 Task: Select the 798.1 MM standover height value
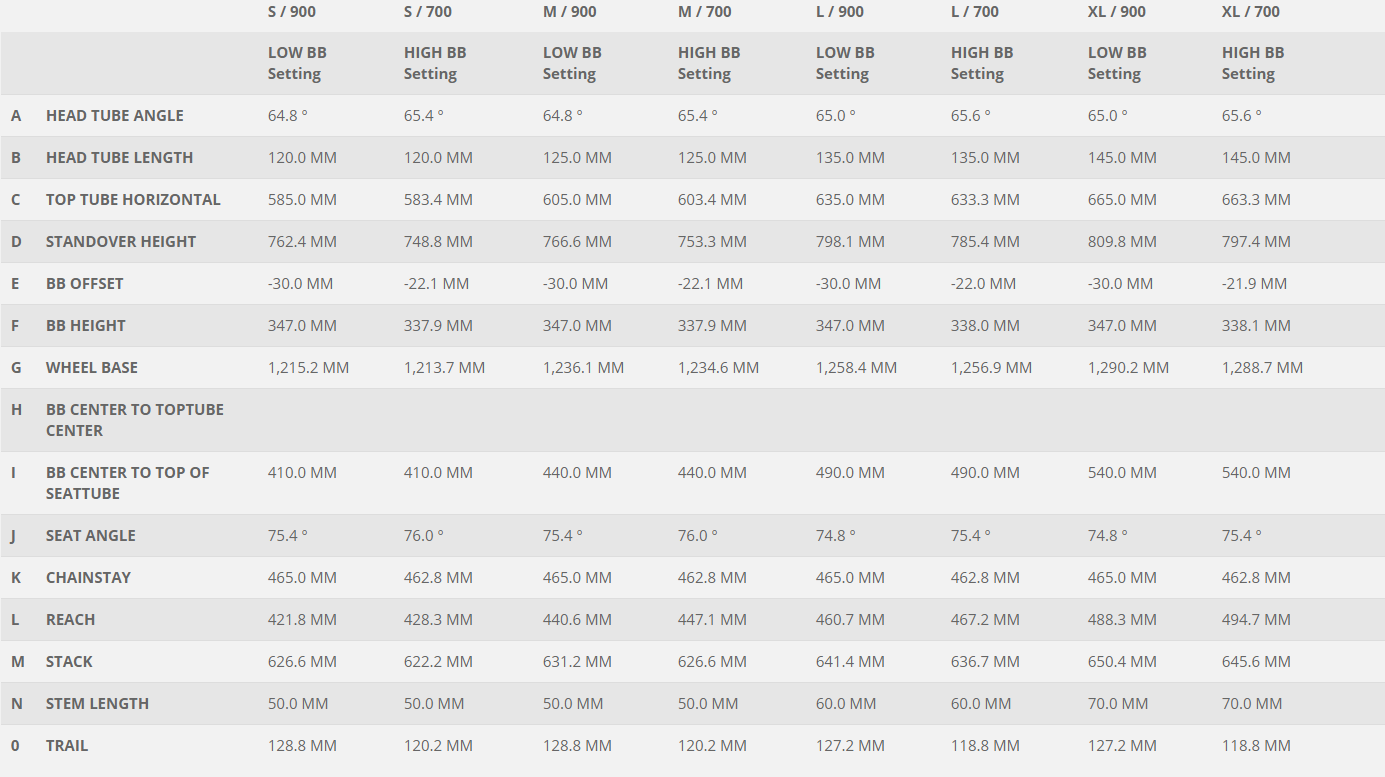[x=850, y=242]
